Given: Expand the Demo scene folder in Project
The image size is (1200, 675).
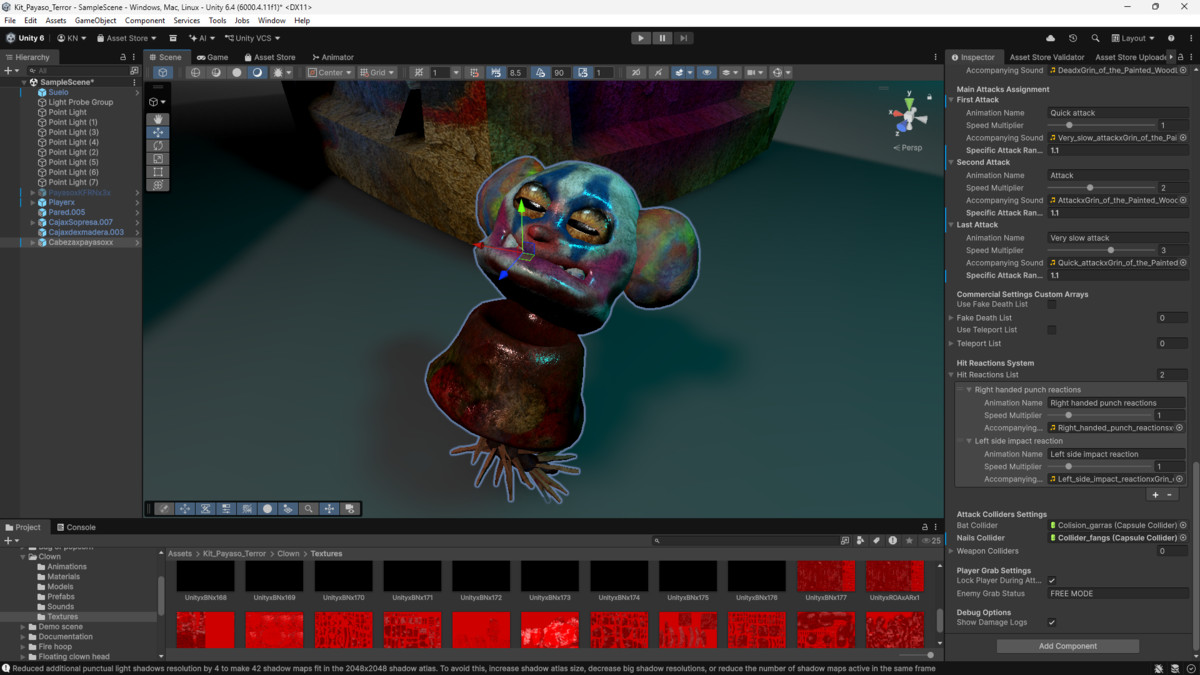Looking at the screenshot, I should [x=23, y=627].
